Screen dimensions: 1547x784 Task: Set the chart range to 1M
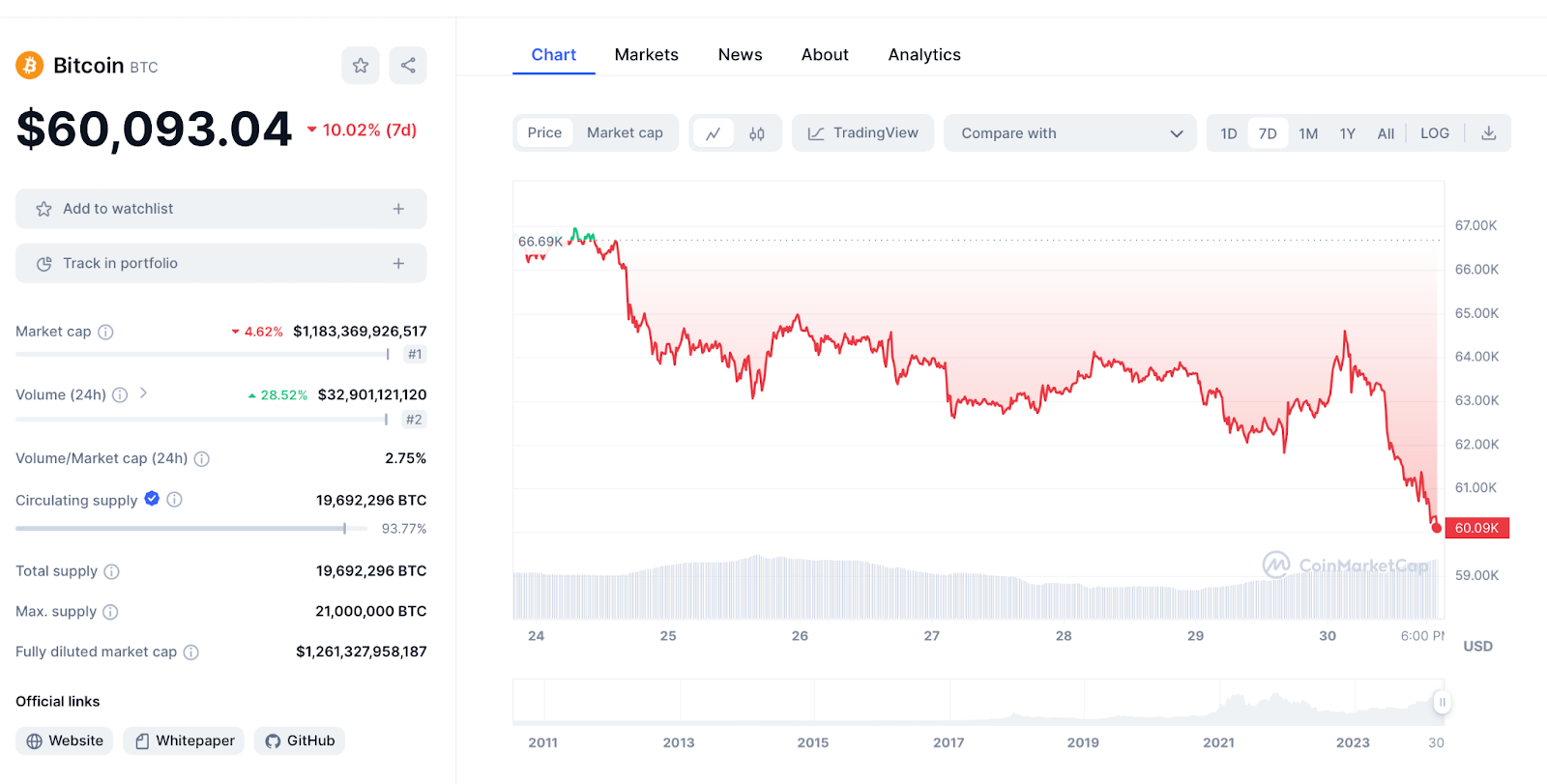tap(1308, 133)
